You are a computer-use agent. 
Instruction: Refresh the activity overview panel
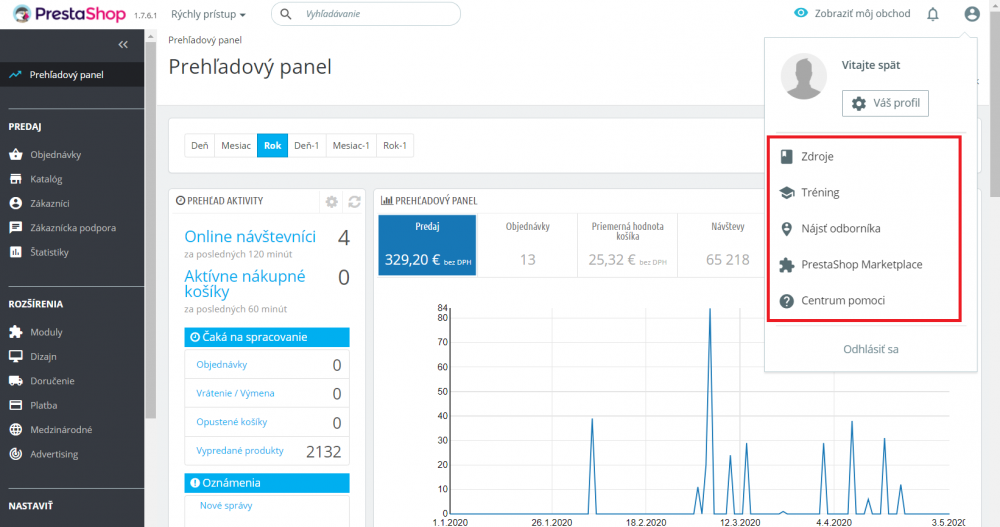click(354, 202)
